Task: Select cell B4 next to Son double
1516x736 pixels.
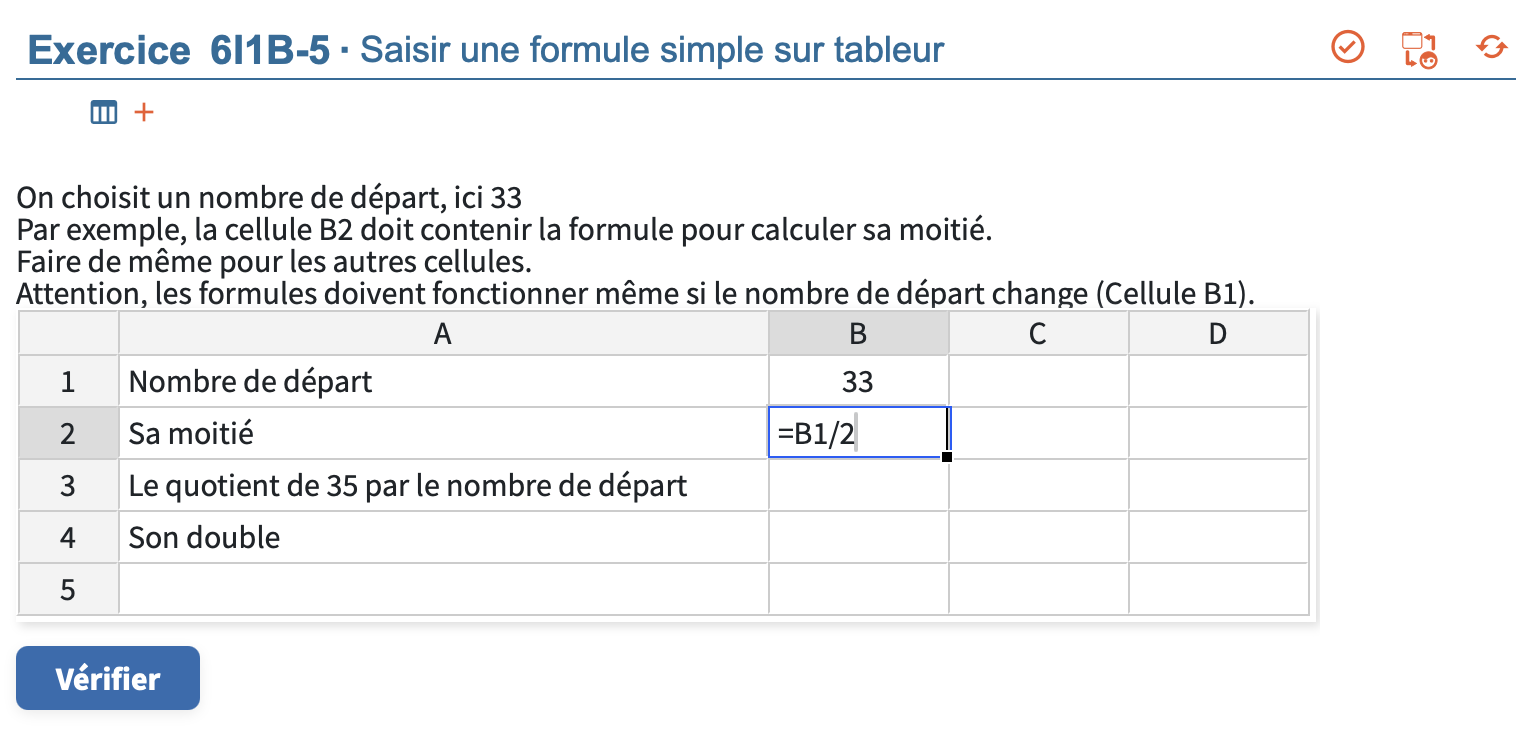Action: click(858, 537)
